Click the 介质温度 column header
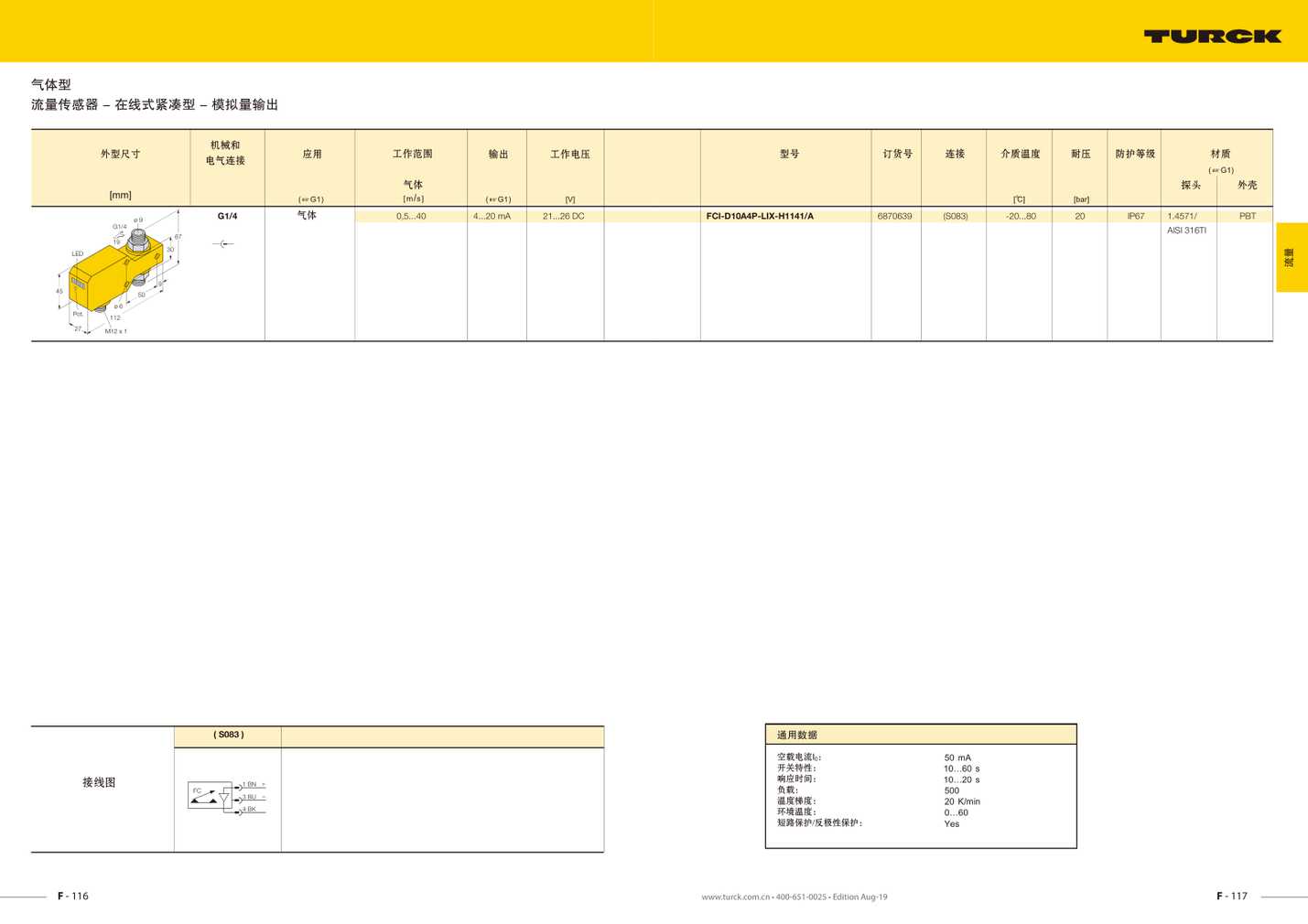The height and width of the screenshot is (924, 1308). click(x=1020, y=154)
